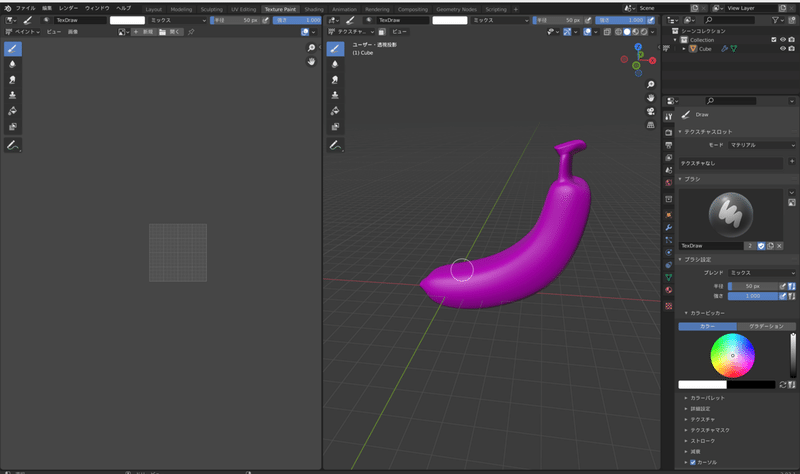Viewport: 800px width, 474px height.
Task: Expand the Cube tree item in outliner
Action: point(684,49)
